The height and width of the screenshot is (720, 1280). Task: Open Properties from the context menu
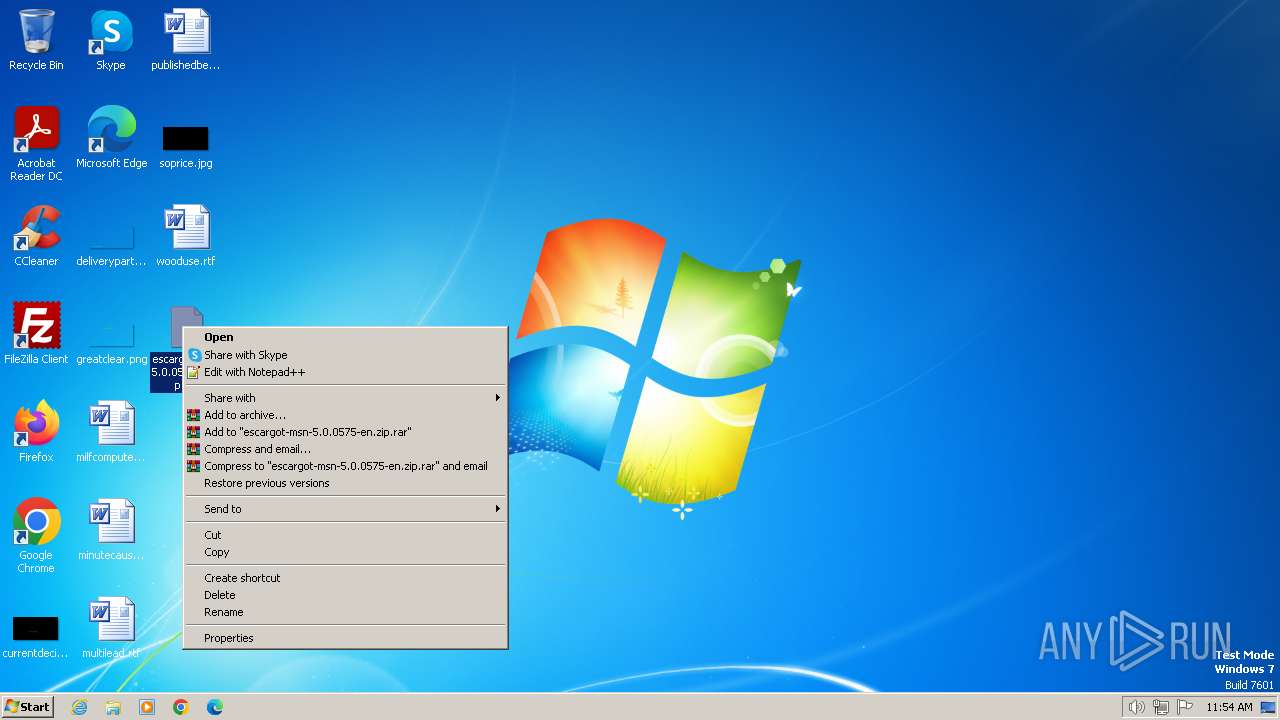coord(346,638)
